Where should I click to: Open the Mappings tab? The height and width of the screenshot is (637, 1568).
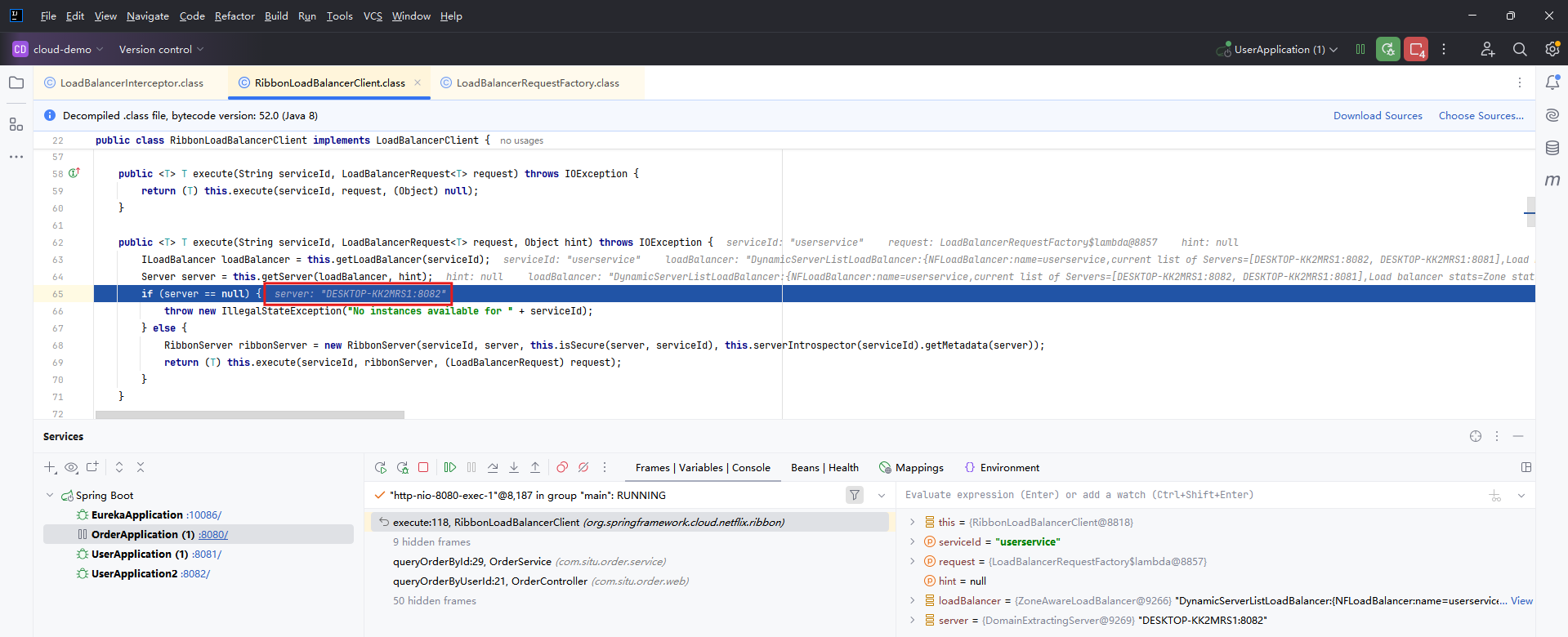[911, 467]
